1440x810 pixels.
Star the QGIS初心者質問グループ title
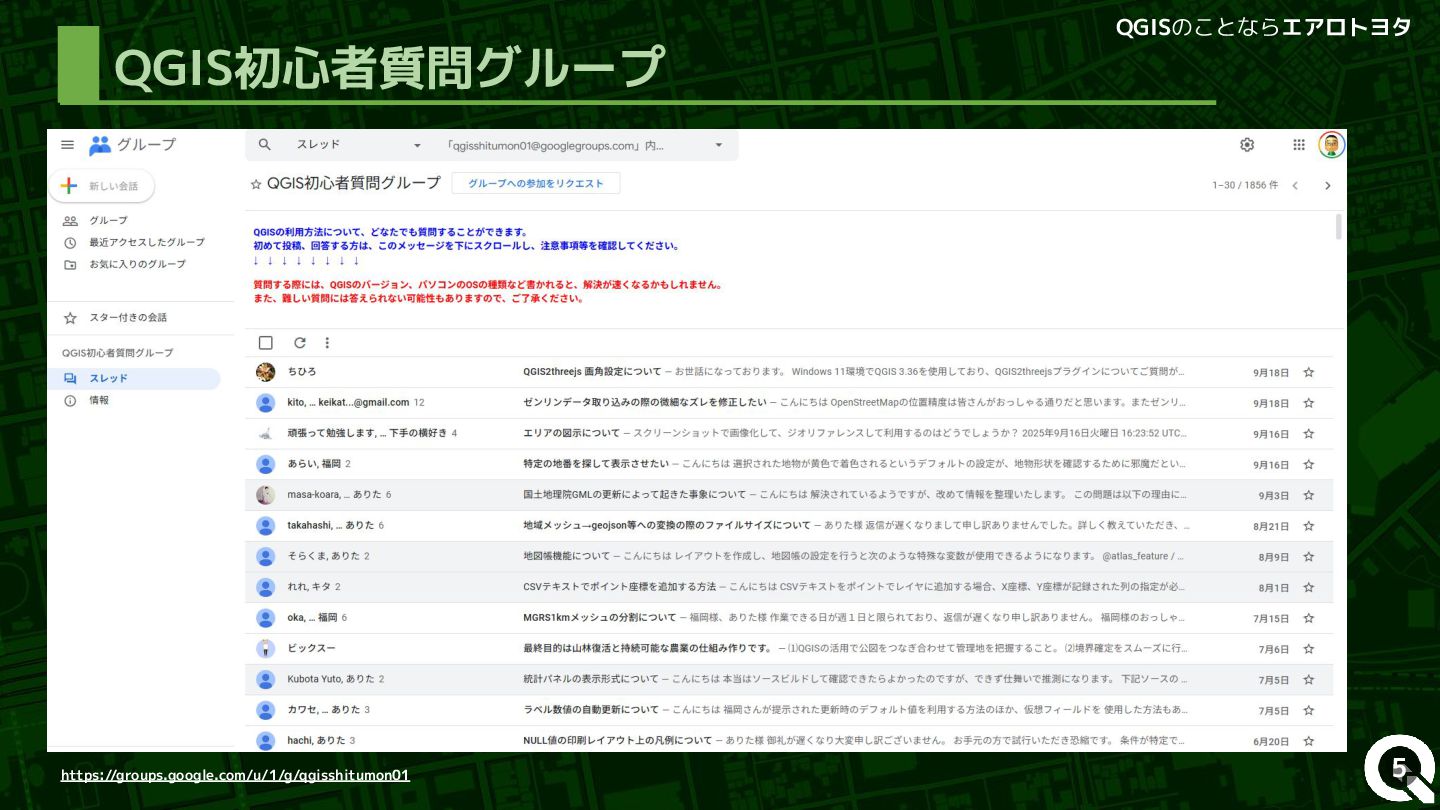tap(256, 184)
